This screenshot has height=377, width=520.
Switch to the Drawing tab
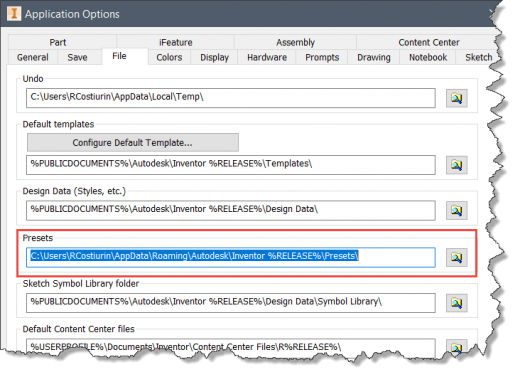374,57
